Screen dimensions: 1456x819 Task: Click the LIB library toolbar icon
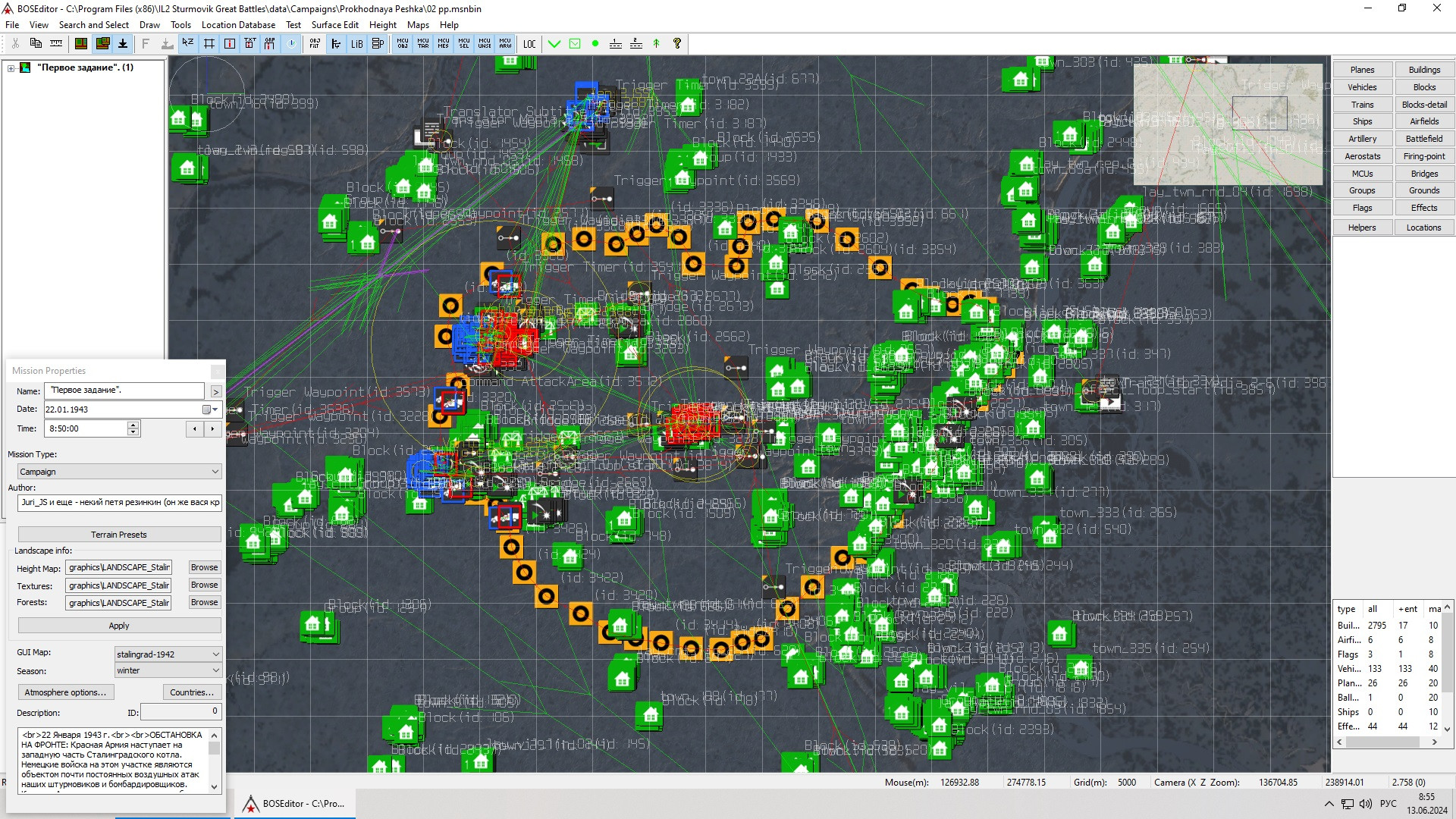(356, 44)
